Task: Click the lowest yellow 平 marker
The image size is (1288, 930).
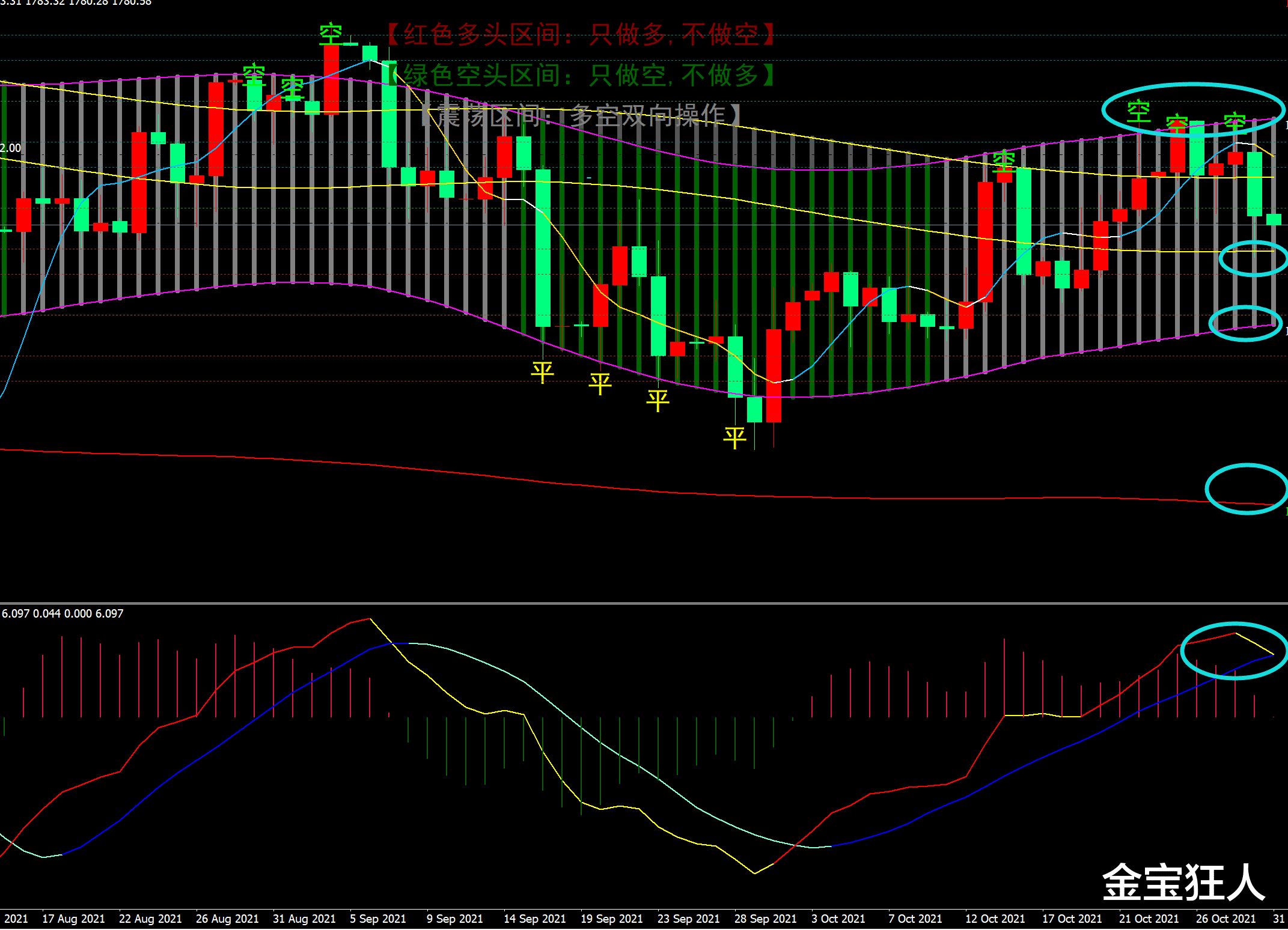Action: click(734, 437)
